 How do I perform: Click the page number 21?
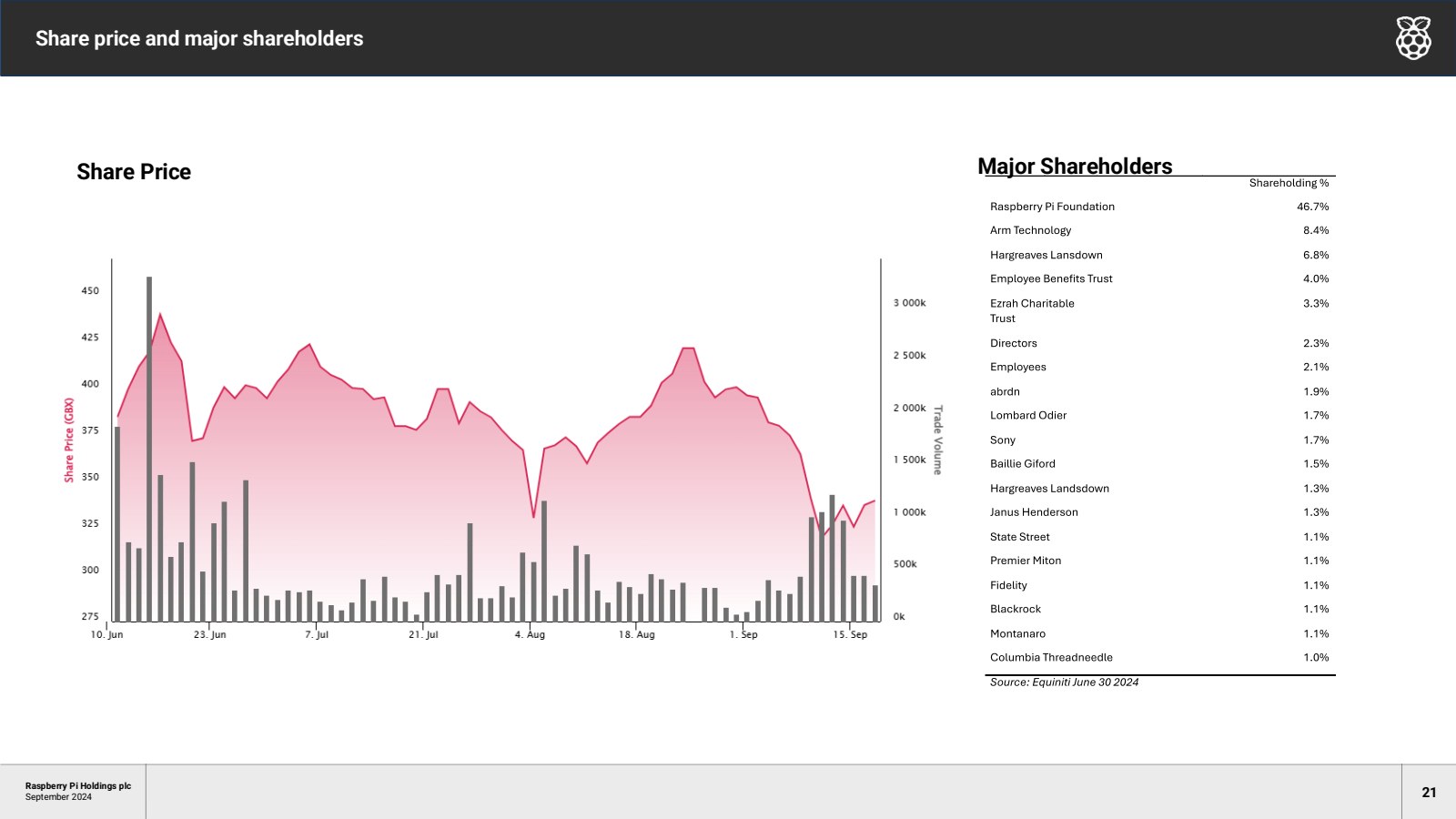point(1429,793)
